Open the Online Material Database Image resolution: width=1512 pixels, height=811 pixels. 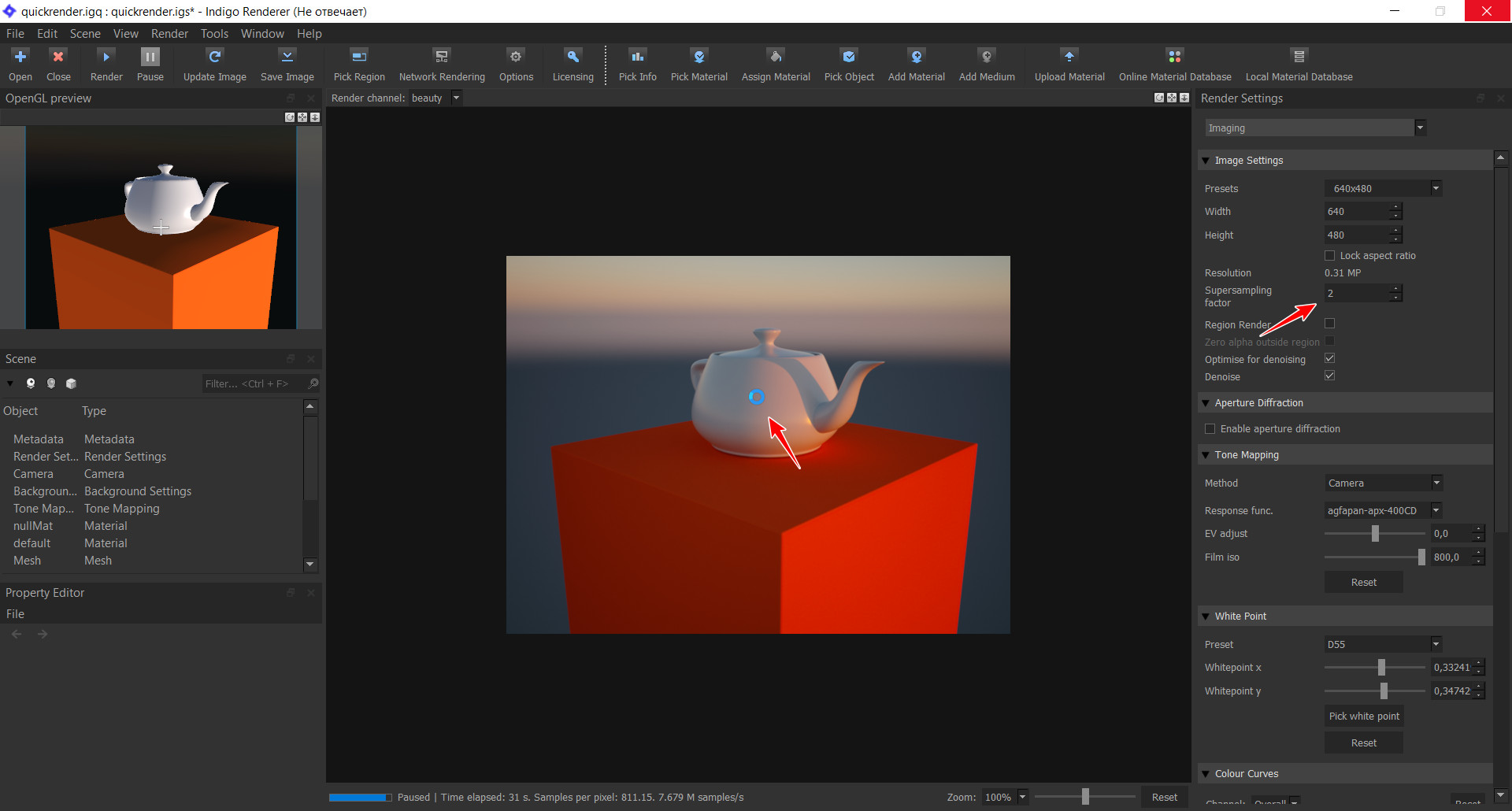coord(1174,57)
